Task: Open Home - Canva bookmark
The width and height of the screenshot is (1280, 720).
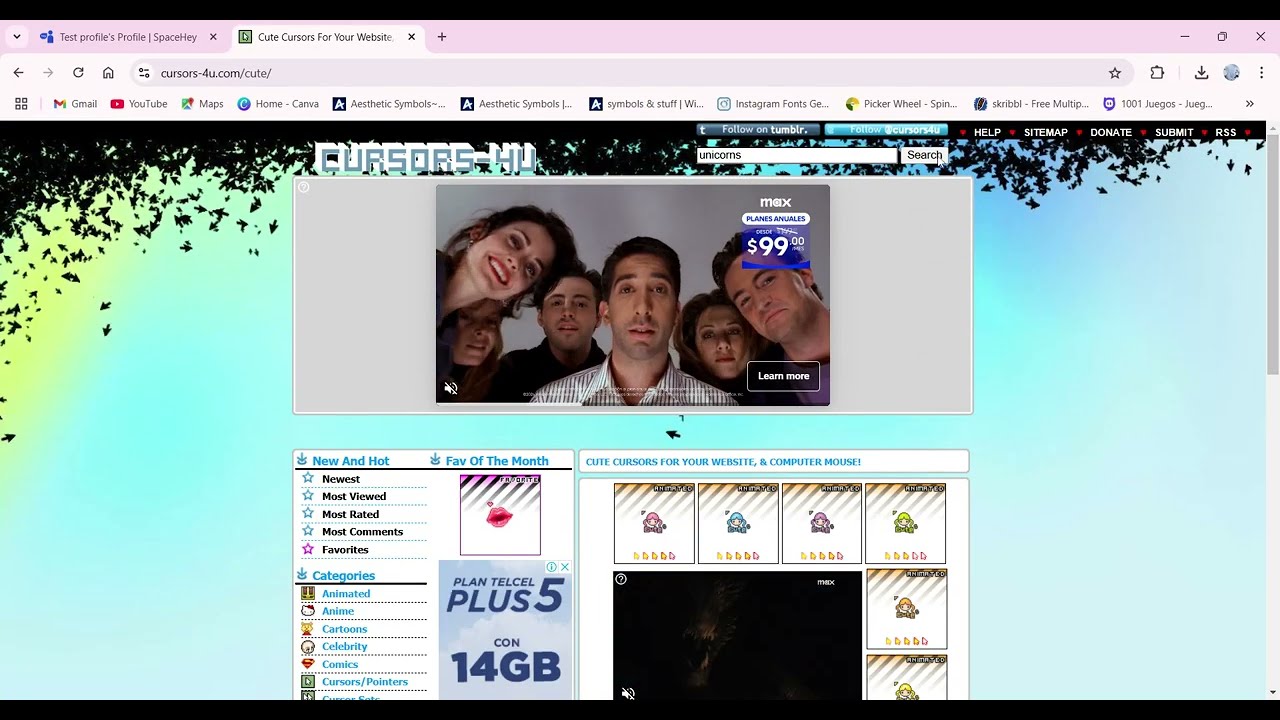Action: [x=278, y=104]
